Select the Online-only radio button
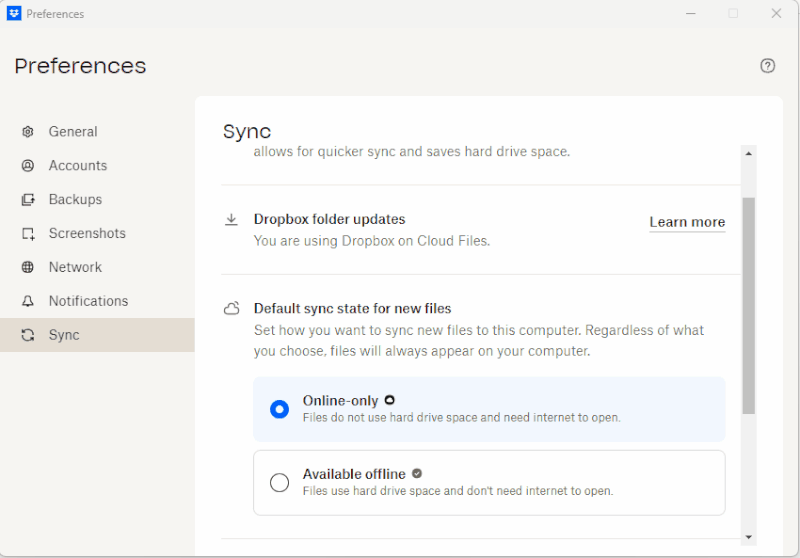The image size is (800, 558). 280,409
